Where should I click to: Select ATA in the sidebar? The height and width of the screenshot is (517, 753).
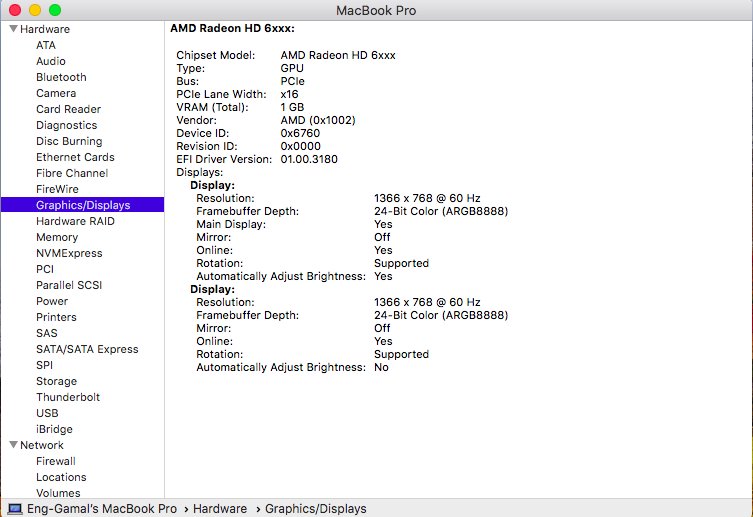tap(46, 45)
